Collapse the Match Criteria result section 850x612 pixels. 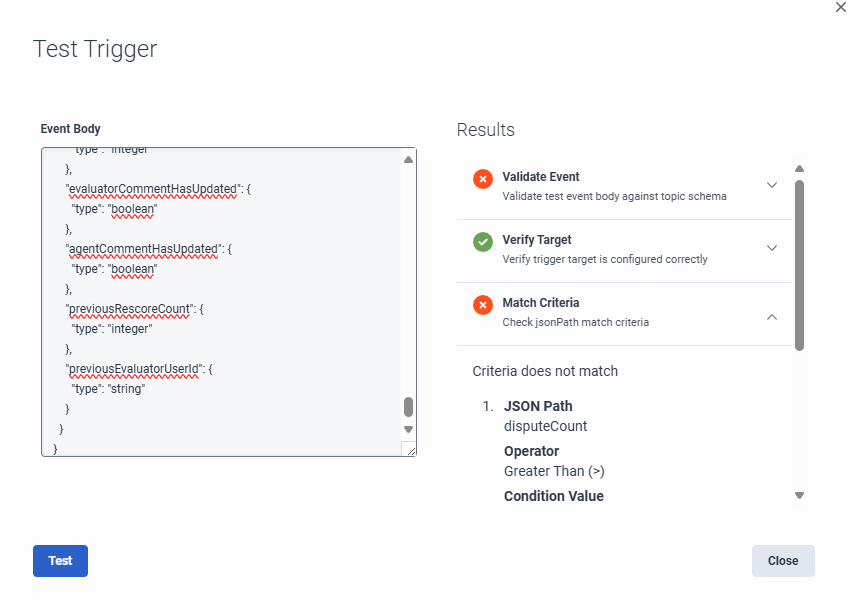pyautogui.click(x=772, y=317)
